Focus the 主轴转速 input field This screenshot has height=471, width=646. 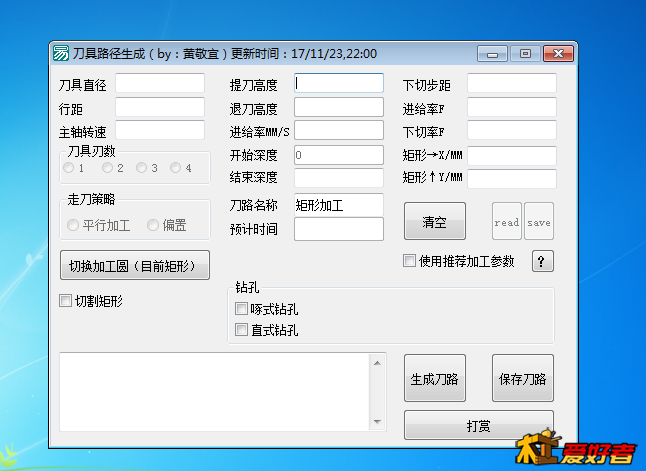point(160,130)
